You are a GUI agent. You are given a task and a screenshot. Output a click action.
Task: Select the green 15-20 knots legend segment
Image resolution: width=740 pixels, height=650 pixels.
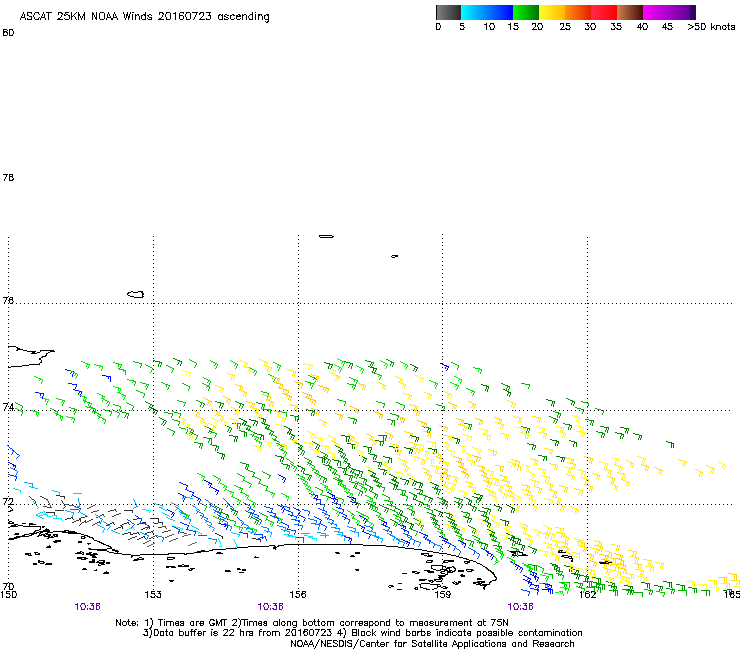tap(526, 12)
